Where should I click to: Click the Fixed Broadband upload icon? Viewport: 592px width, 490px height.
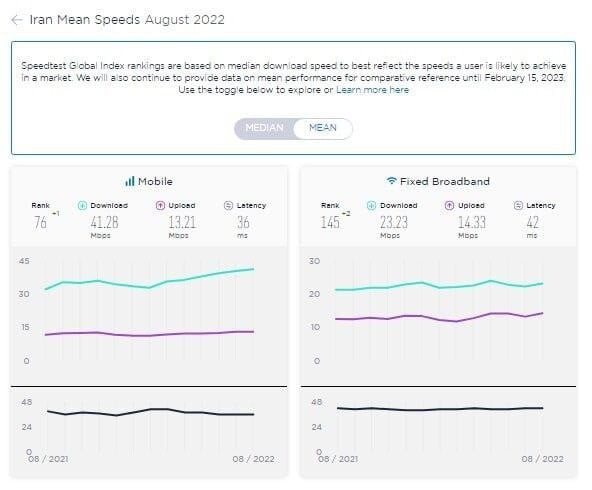coord(449,205)
